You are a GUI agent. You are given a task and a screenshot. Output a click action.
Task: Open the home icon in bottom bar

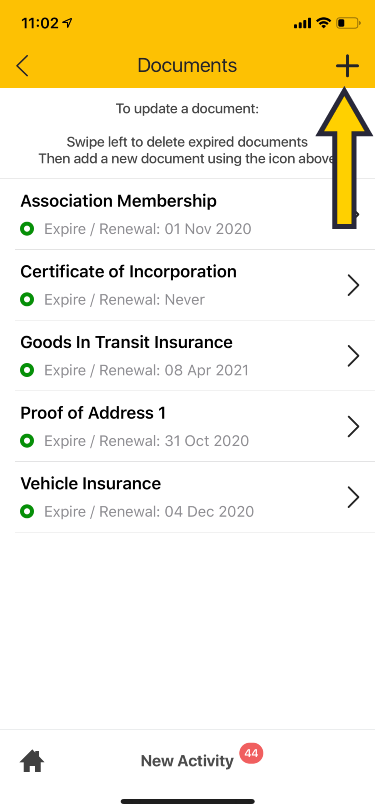coord(32,761)
